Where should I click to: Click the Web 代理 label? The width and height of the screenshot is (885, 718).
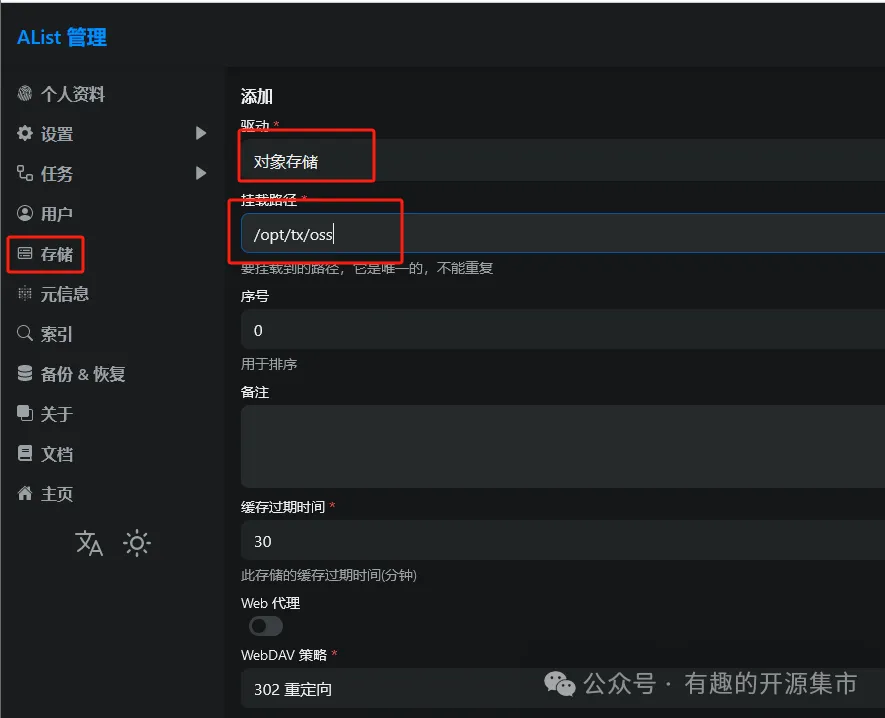click(270, 603)
